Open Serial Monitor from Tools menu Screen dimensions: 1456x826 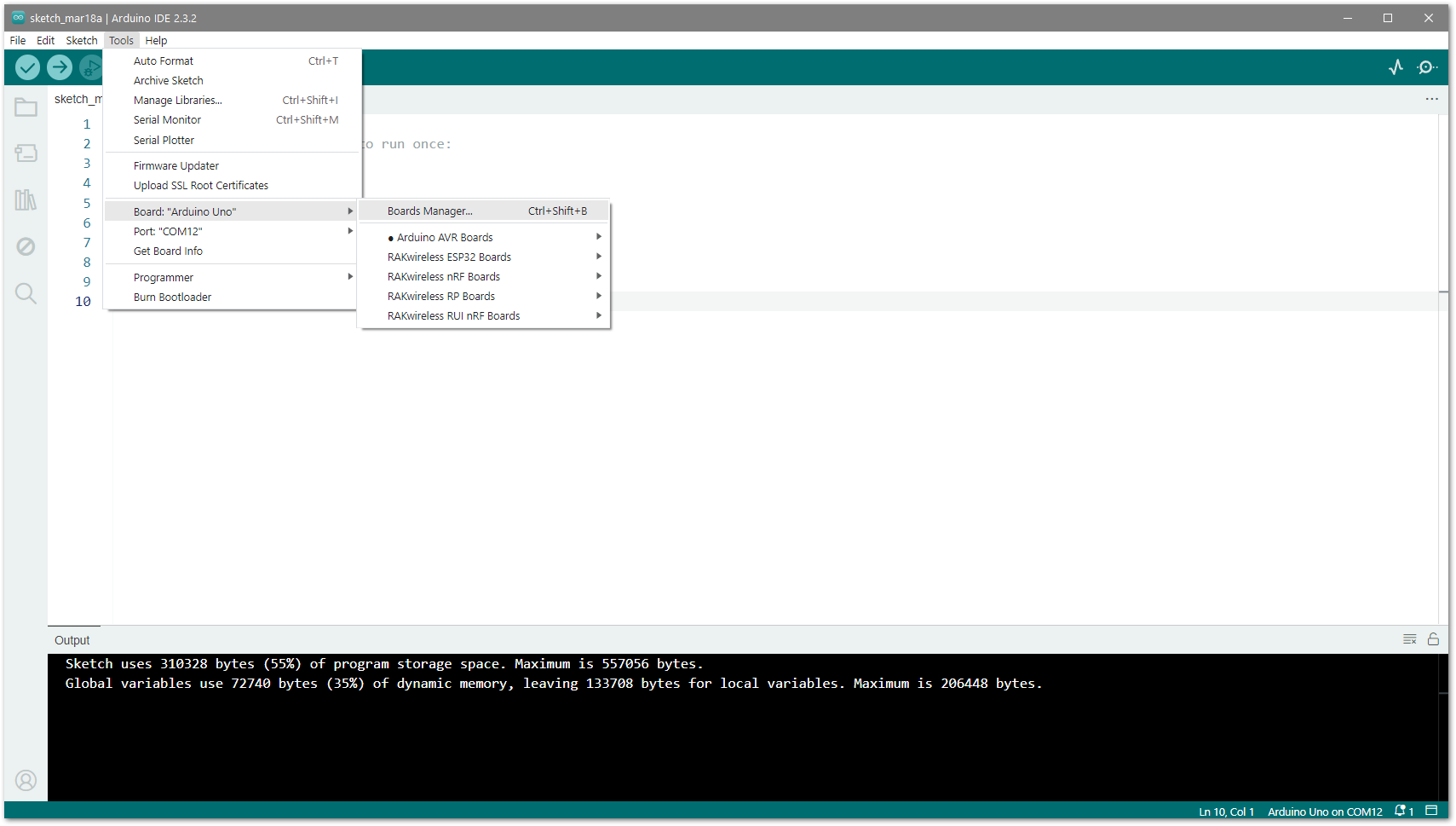[x=233, y=120]
